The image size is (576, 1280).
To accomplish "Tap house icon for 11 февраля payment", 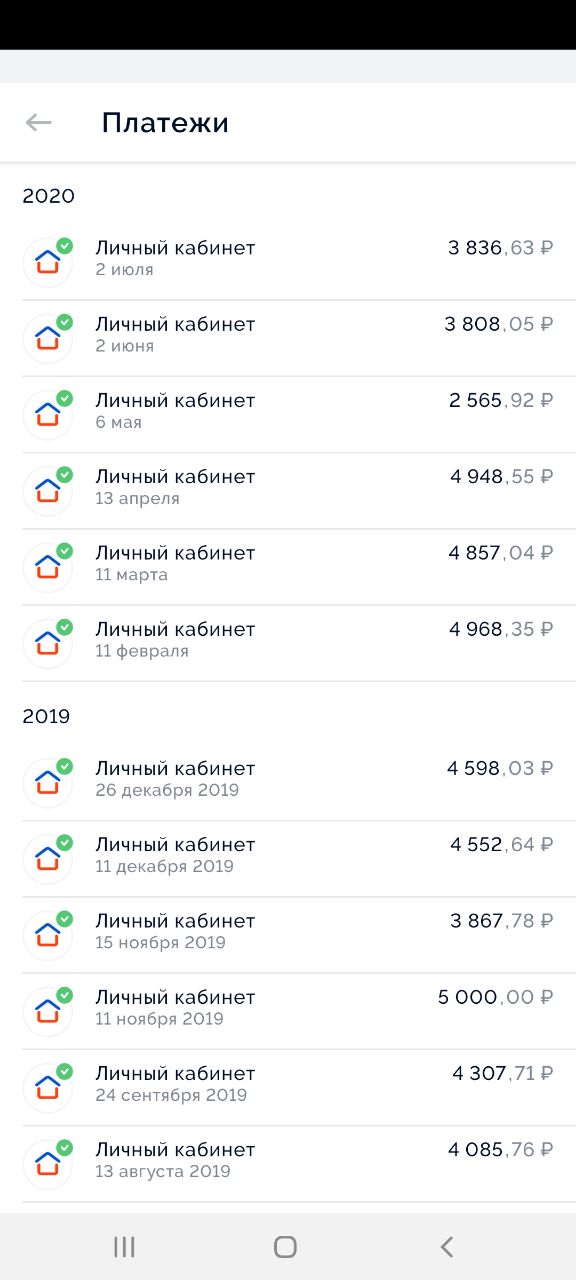I will tap(48, 642).
